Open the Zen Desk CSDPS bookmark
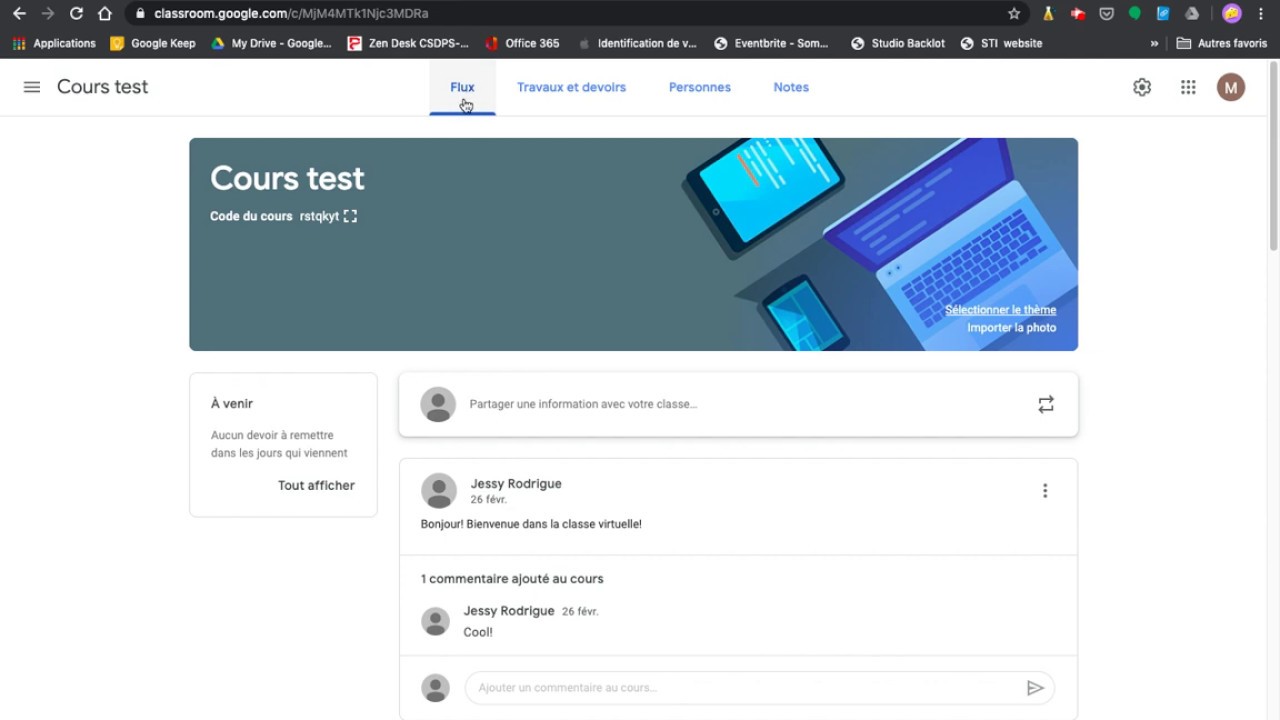The height and width of the screenshot is (720, 1280). coord(408,44)
